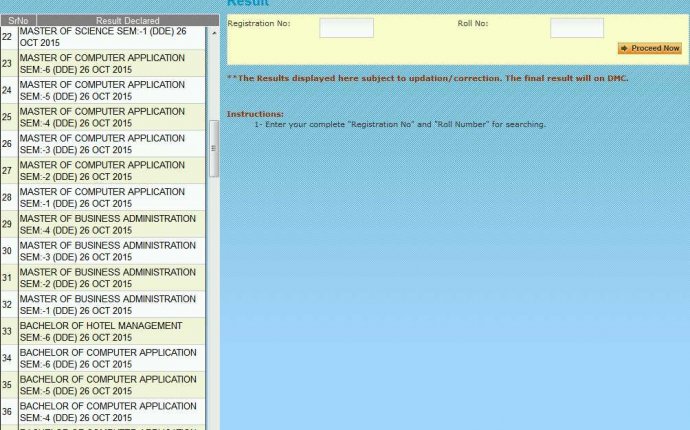Click serial number 36 cell
The height and width of the screenshot is (430, 690).
pos(9,412)
